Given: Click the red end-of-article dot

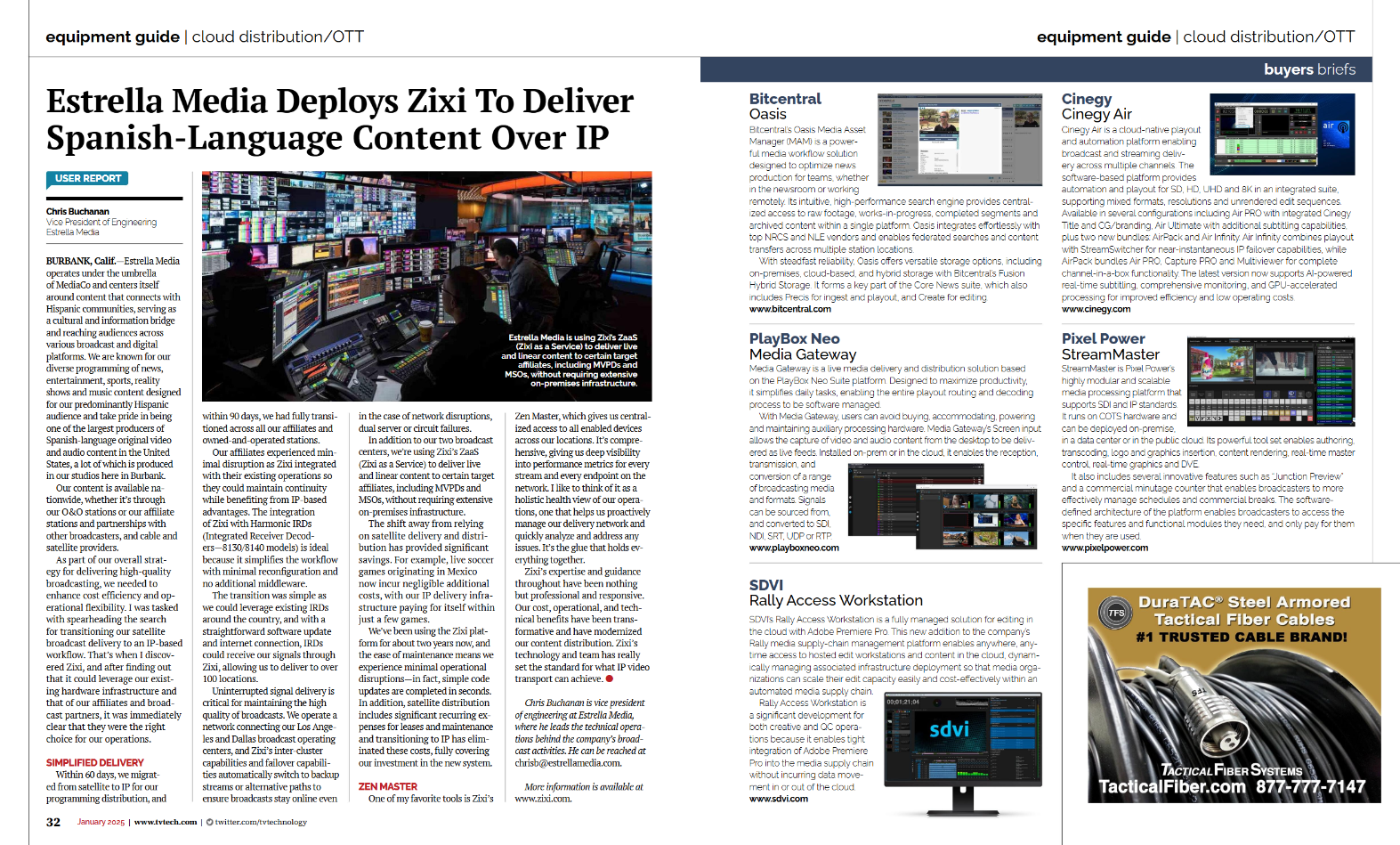Looking at the screenshot, I should click(x=610, y=678).
